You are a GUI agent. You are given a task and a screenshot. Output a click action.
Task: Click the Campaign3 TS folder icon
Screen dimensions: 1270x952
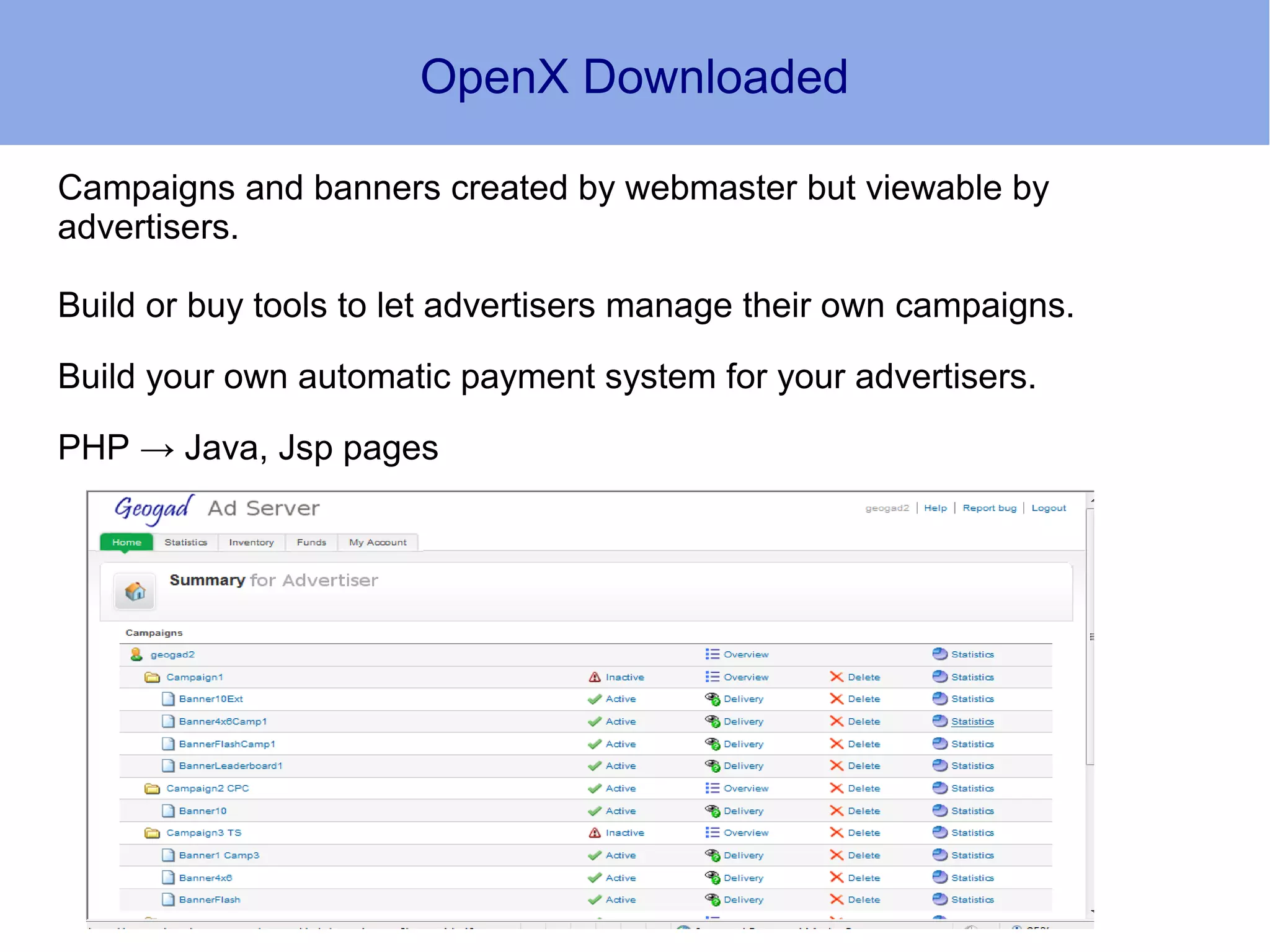(152, 833)
